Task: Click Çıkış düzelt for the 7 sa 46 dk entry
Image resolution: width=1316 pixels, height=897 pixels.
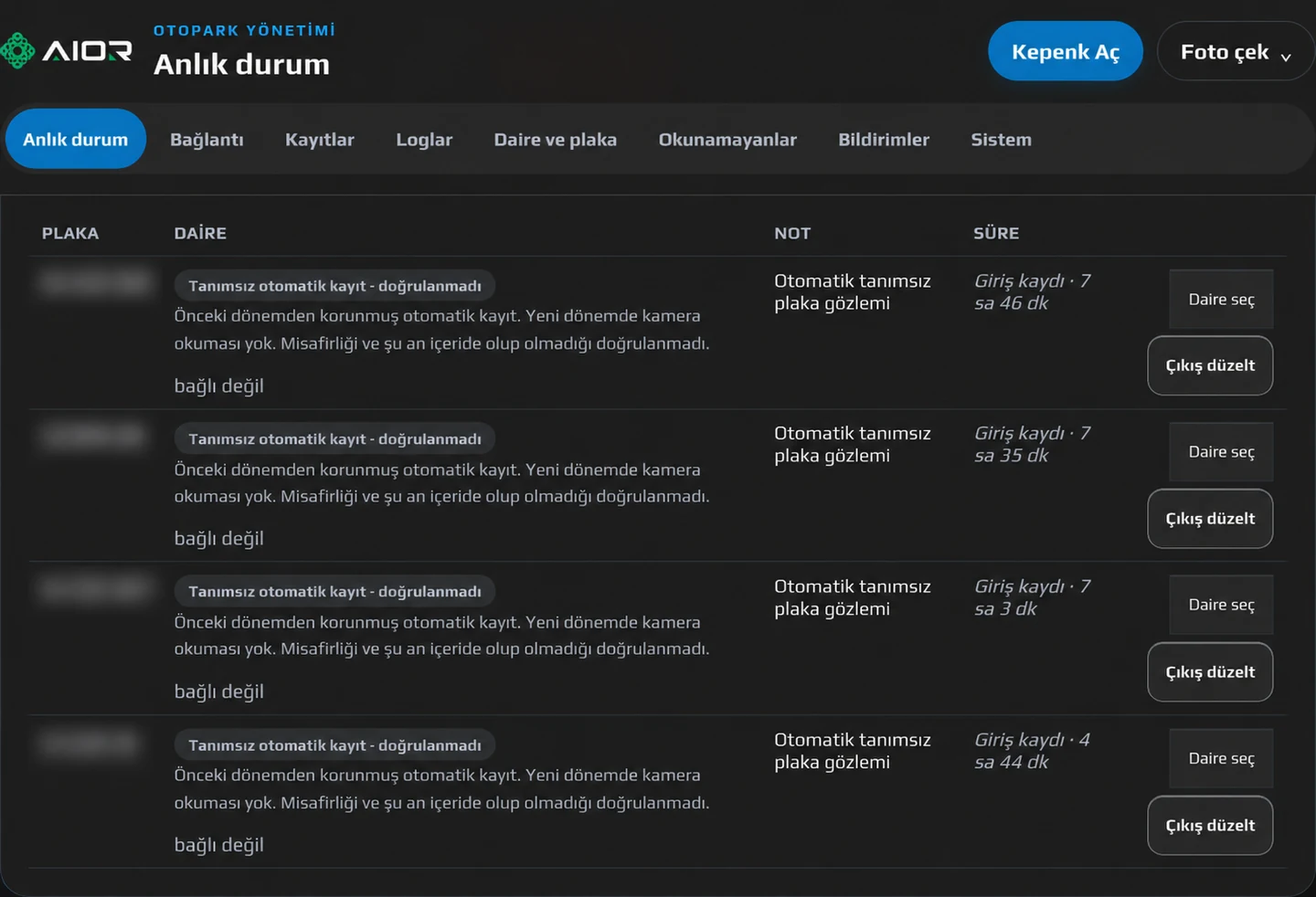Action: pos(1210,365)
